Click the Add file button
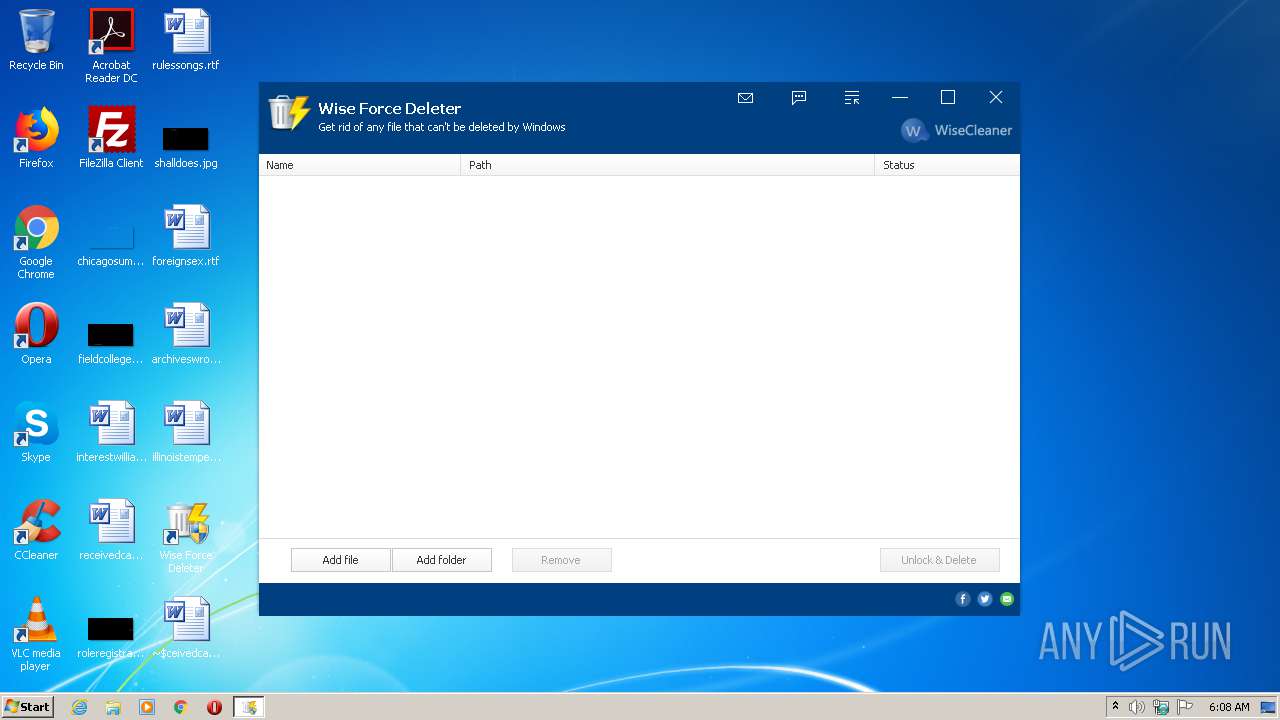 [x=340, y=560]
